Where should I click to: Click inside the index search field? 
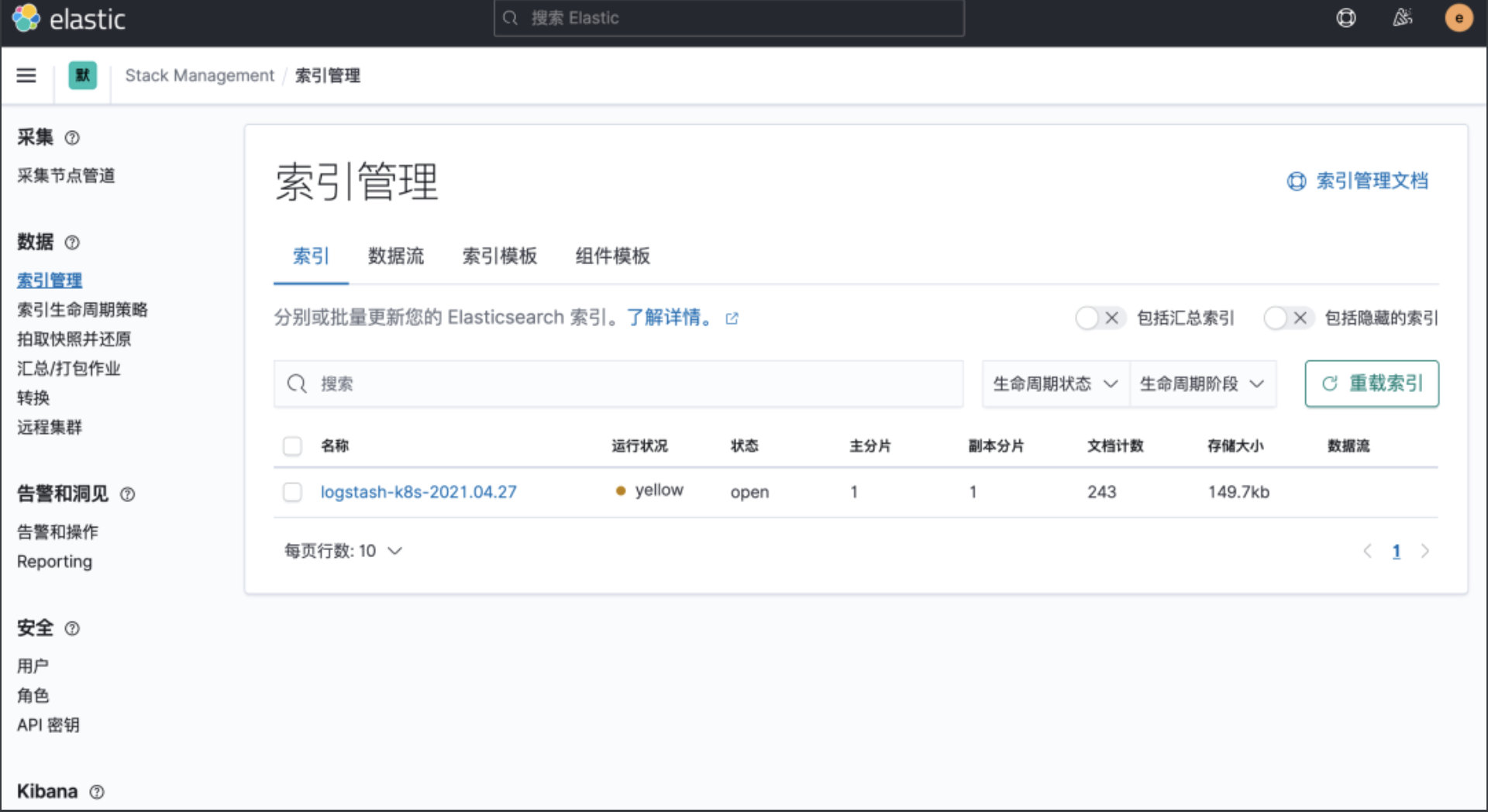coord(542,384)
